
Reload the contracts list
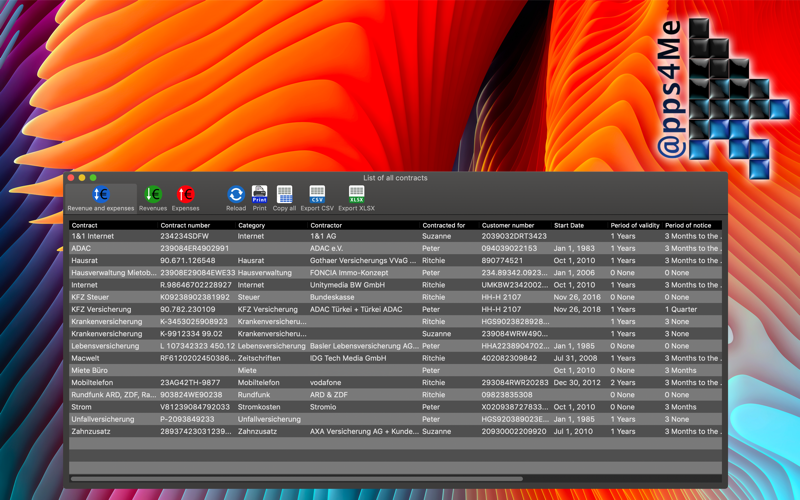236,198
